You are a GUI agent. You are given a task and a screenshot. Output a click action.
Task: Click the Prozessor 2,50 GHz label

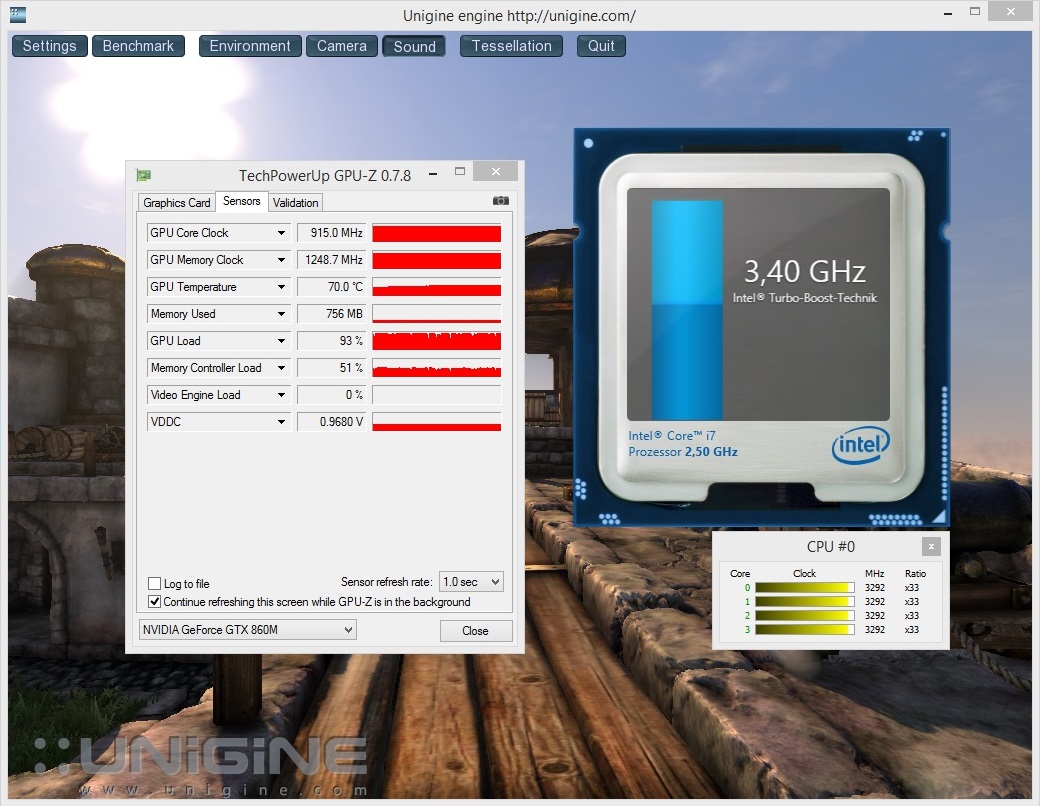point(683,452)
